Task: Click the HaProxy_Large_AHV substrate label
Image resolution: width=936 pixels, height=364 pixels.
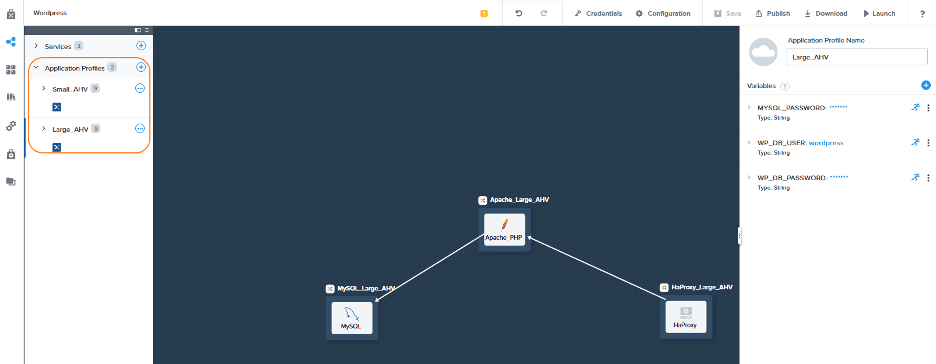Action: click(x=701, y=287)
